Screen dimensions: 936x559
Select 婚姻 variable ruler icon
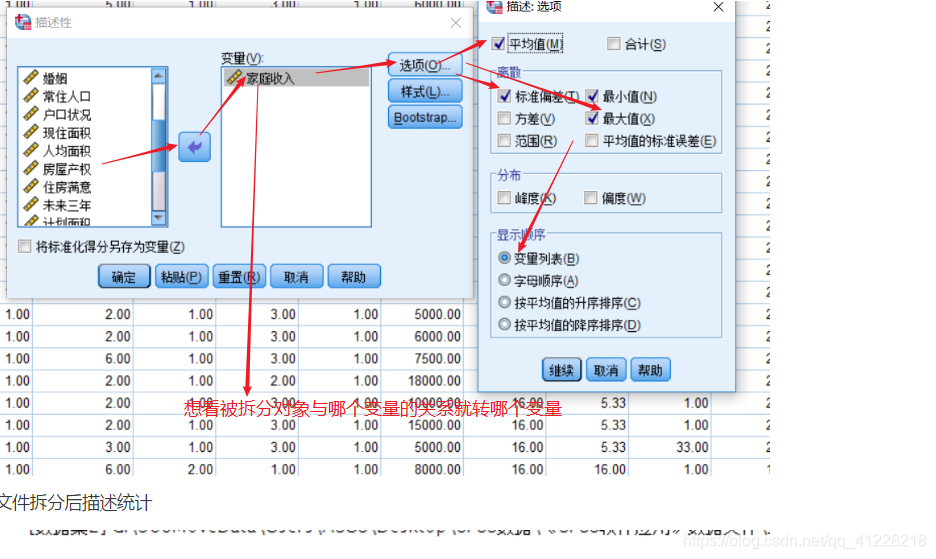(30, 78)
